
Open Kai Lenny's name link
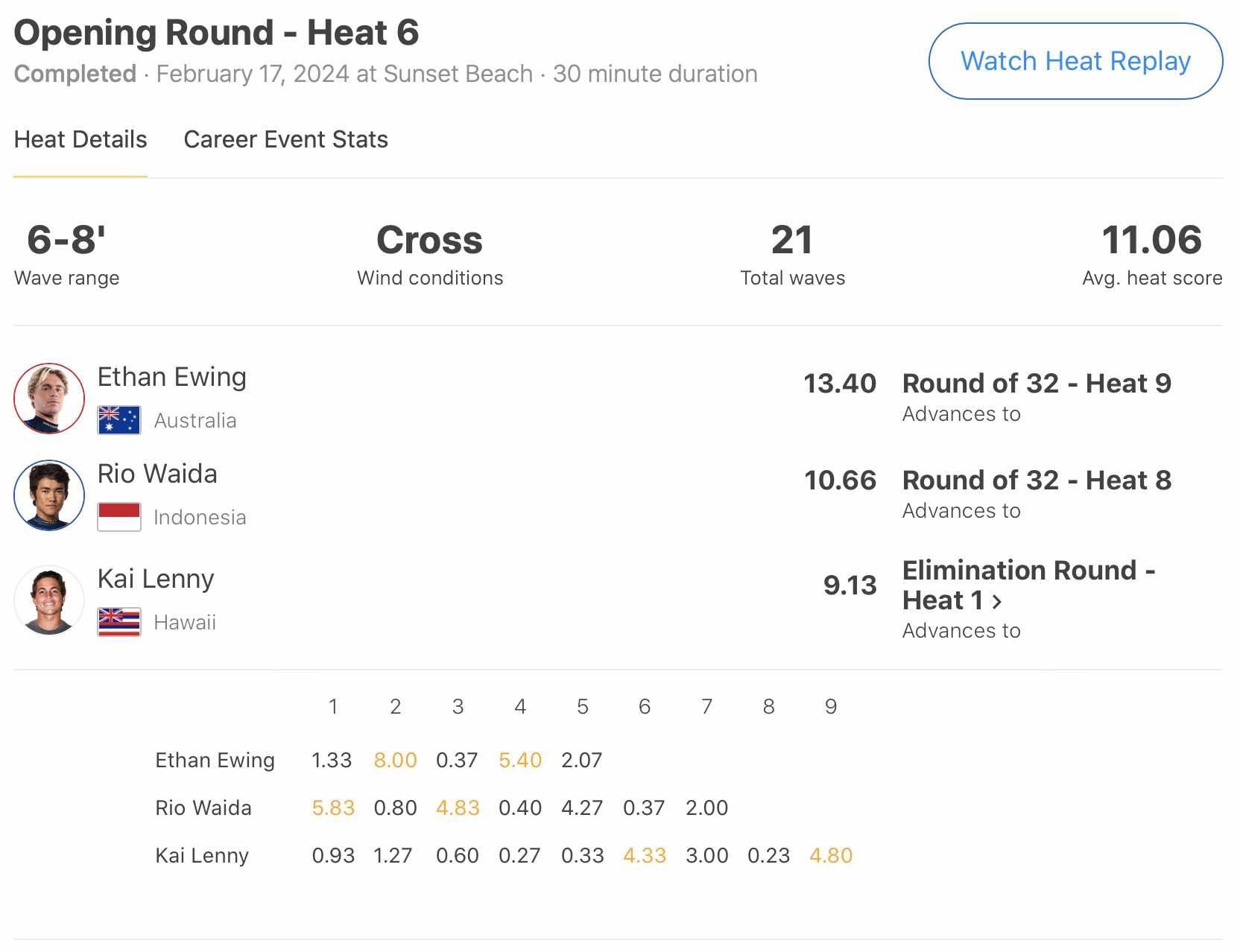click(156, 579)
